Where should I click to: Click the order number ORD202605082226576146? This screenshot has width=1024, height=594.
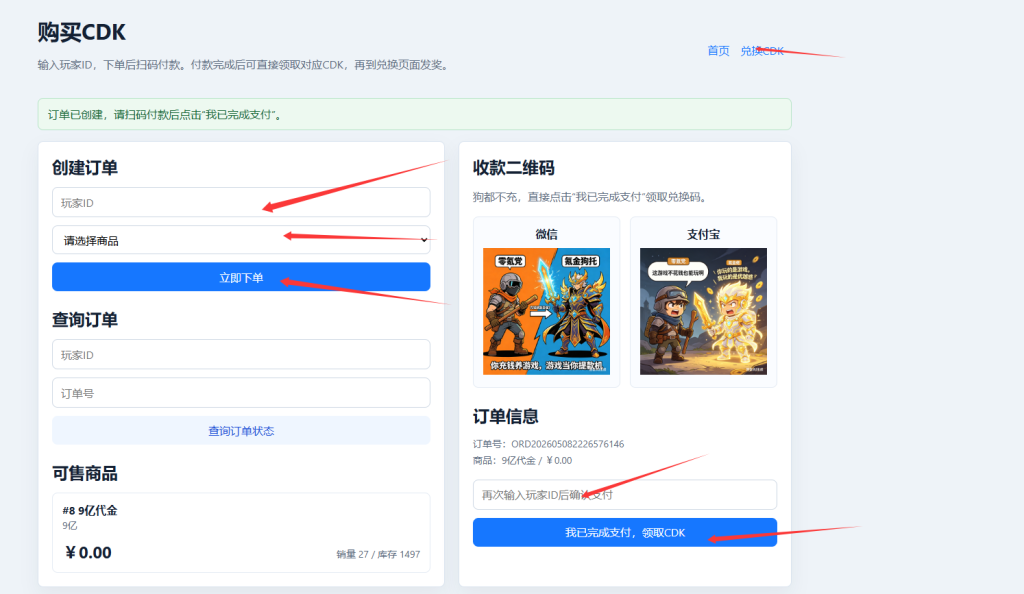tap(568, 444)
